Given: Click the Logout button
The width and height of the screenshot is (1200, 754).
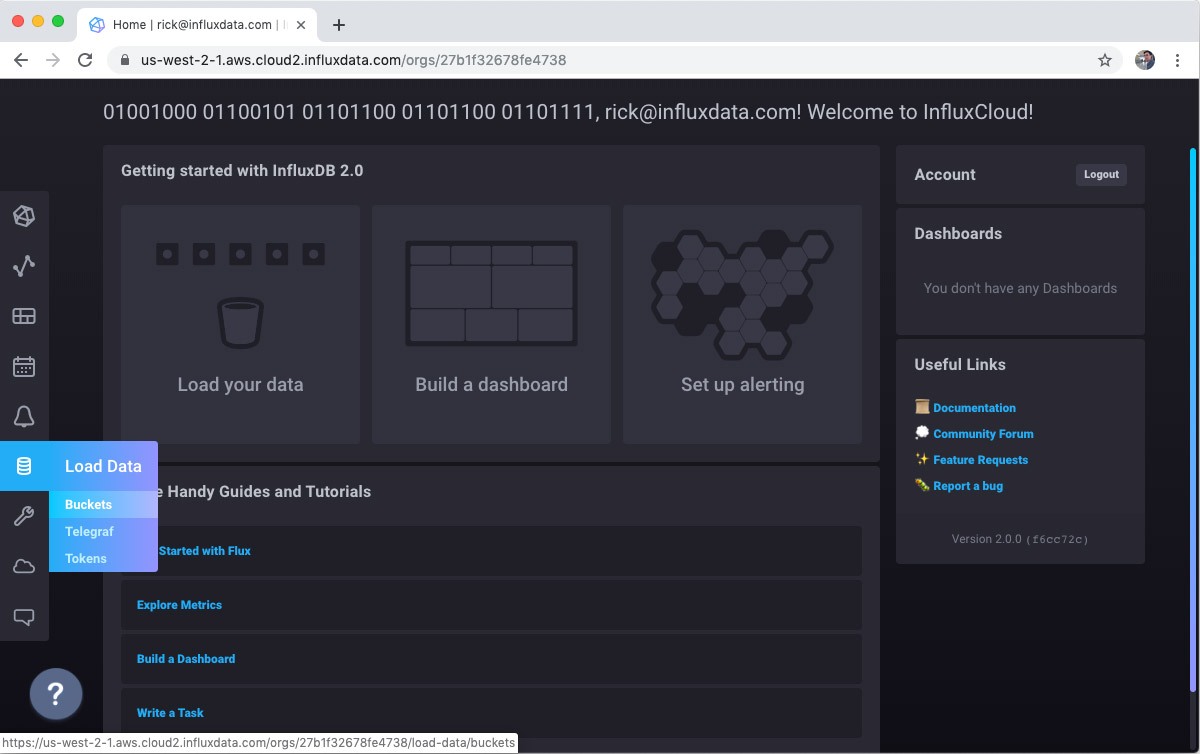Looking at the screenshot, I should pyautogui.click(x=1100, y=174).
